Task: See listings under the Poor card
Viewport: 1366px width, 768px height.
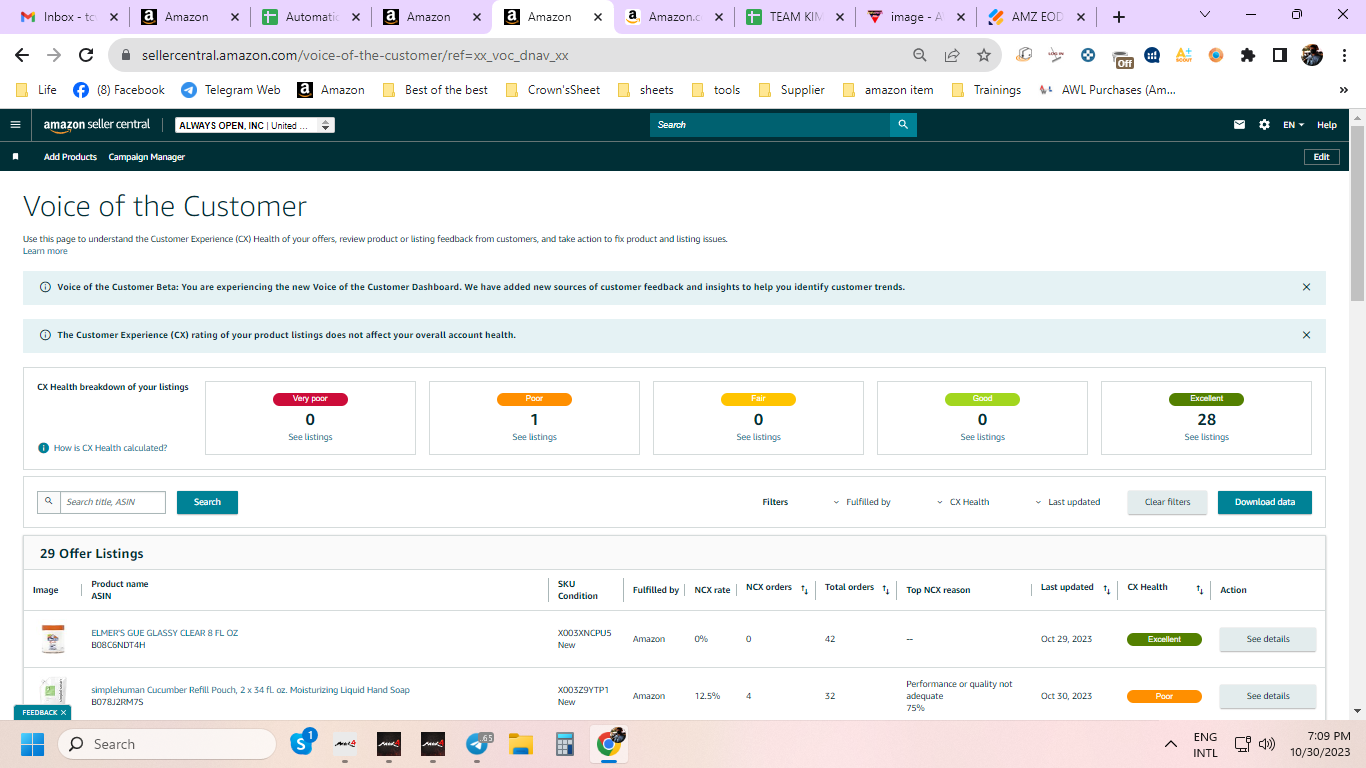Action: (534, 437)
